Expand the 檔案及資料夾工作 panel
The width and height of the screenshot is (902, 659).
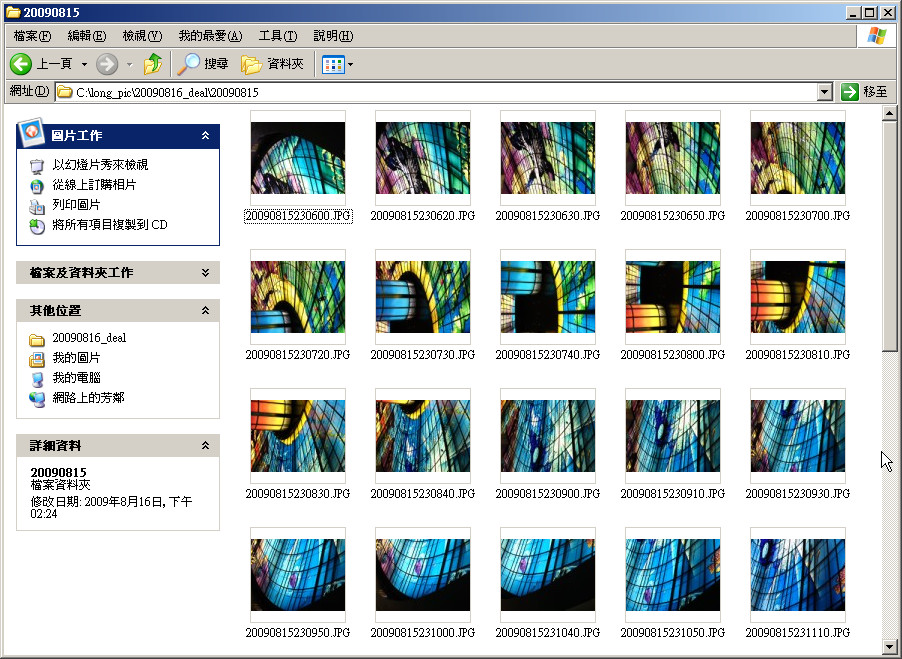click(205, 273)
